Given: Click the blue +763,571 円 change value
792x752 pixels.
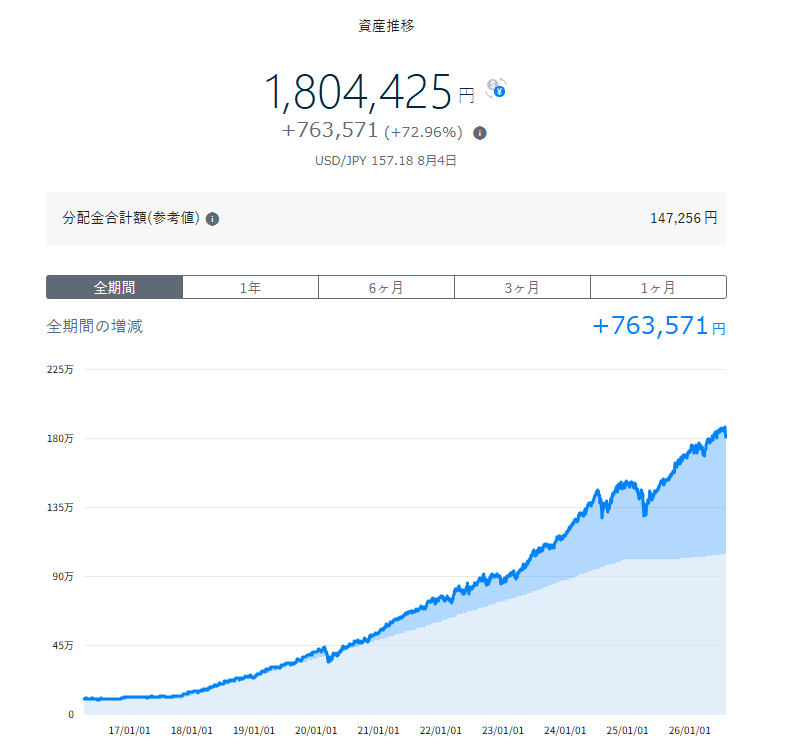Looking at the screenshot, I should (659, 326).
